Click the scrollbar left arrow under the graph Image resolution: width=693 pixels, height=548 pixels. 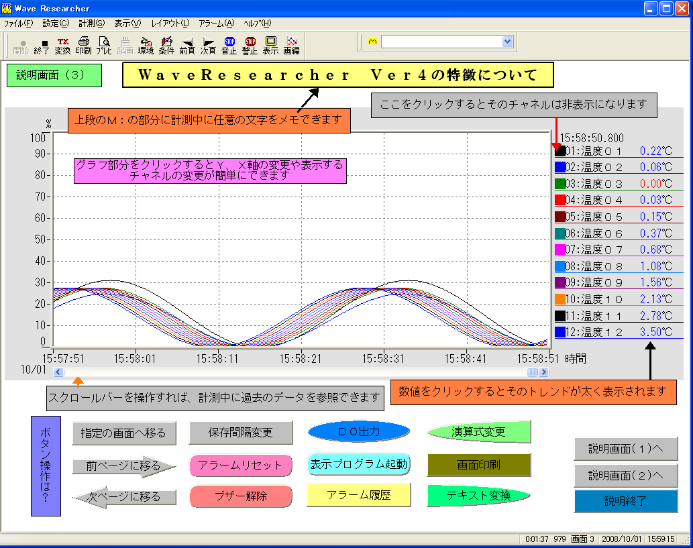click(58, 372)
